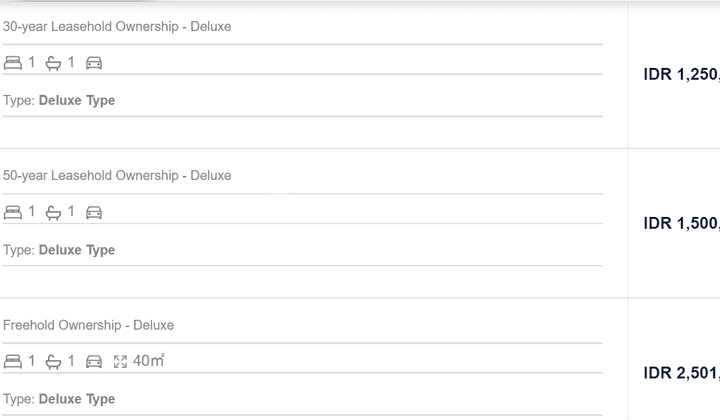
Task: Select the IDR 1,500 price
Action: pos(681,224)
